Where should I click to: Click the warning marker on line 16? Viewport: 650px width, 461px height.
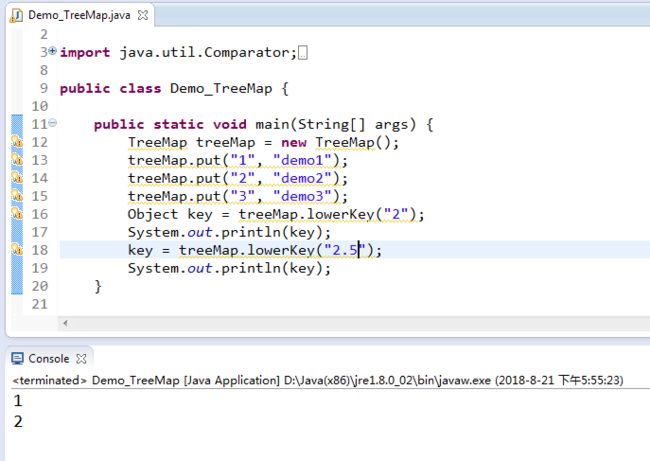pos(17,214)
